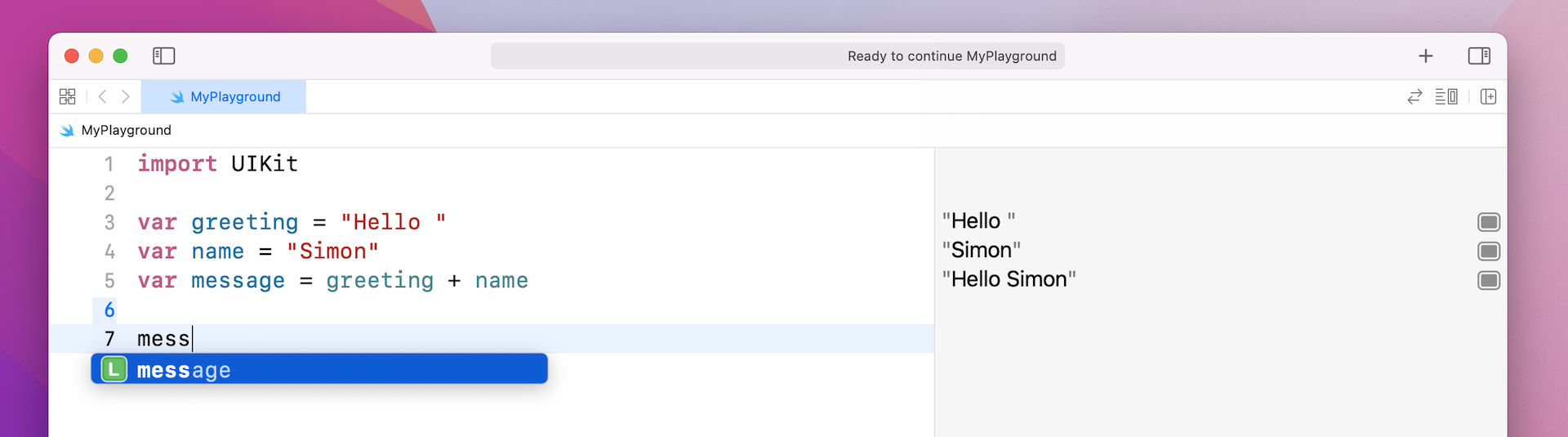Go back with left chevron arrow
The height and width of the screenshot is (437, 1568).
[103, 96]
